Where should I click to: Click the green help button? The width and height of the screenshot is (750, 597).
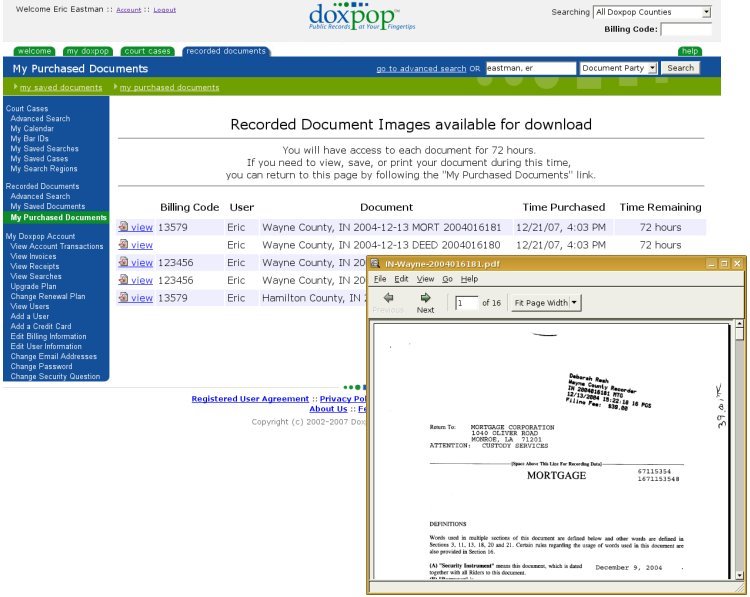pyautogui.click(x=690, y=51)
